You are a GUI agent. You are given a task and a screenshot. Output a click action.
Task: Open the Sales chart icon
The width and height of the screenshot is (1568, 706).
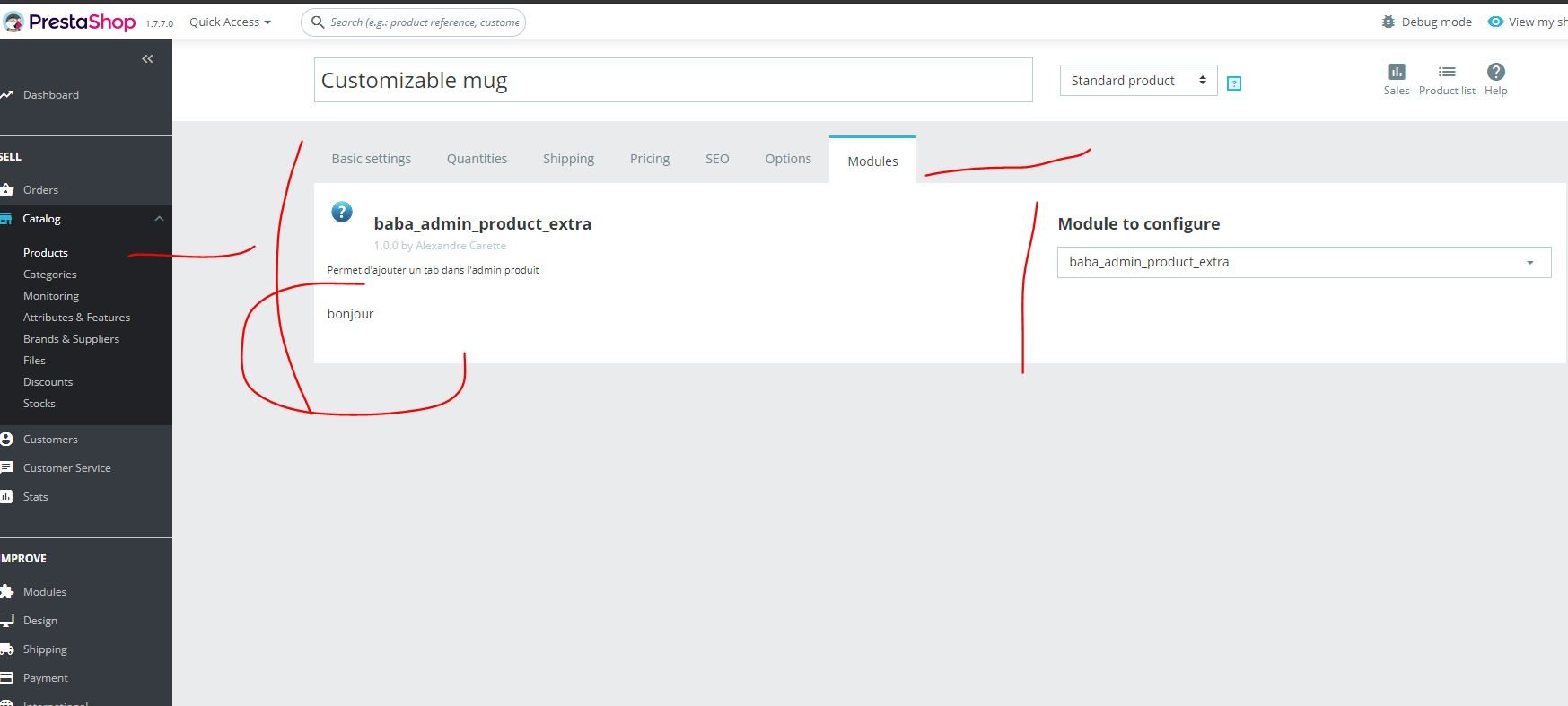(1397, 72)
